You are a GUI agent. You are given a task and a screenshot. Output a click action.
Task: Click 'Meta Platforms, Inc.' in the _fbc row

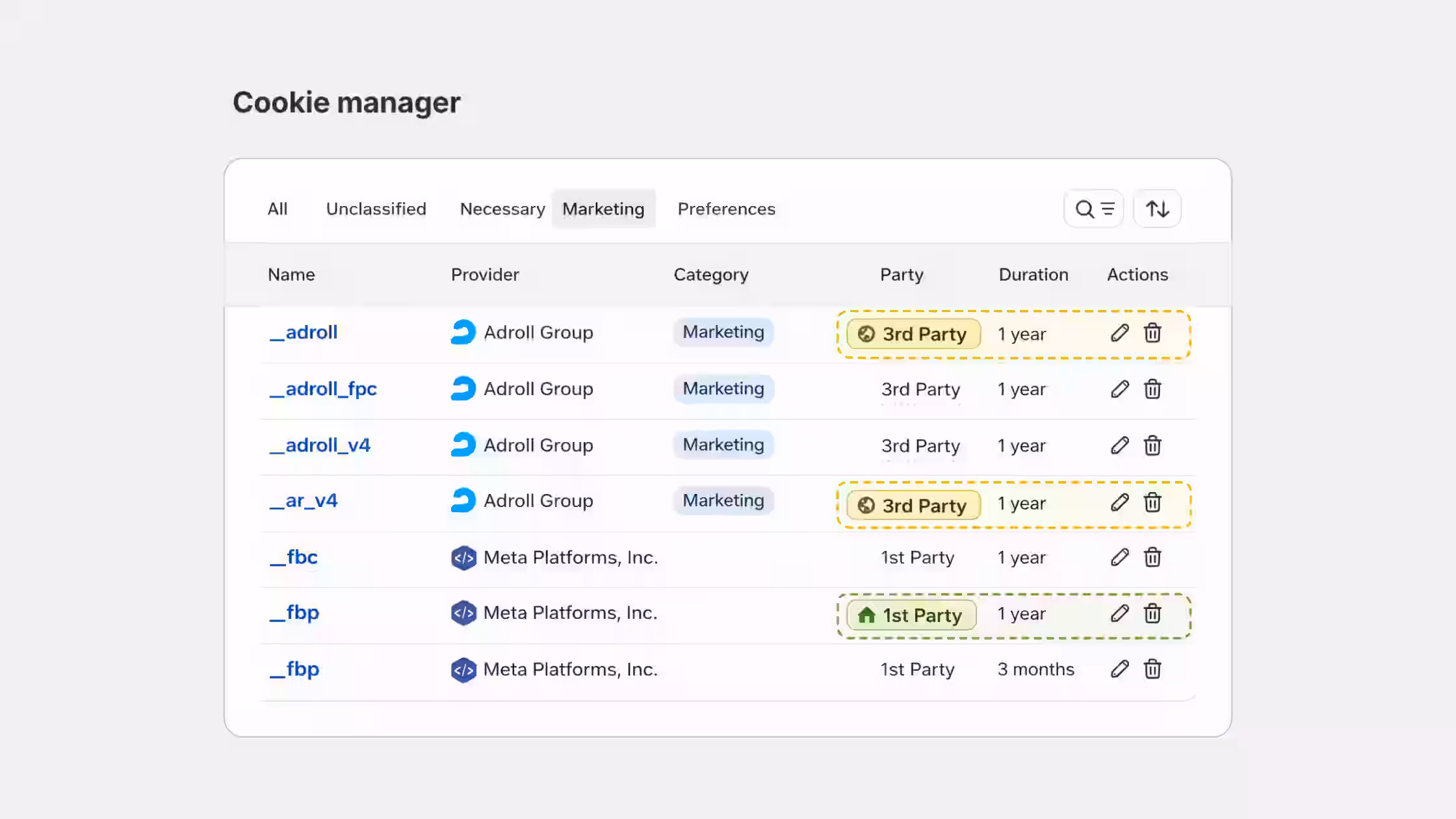(x=571, y=558)
